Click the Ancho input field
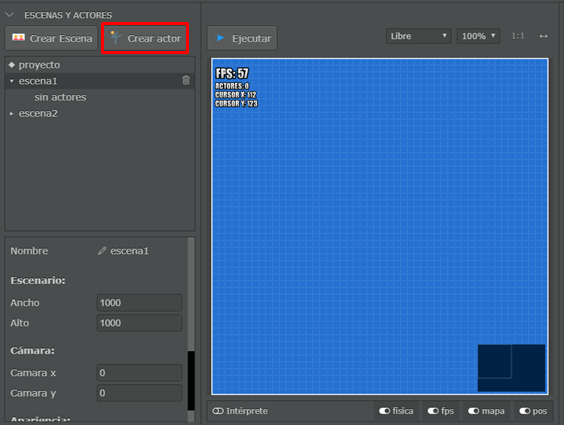564x425 pixels. pos(140,302)
